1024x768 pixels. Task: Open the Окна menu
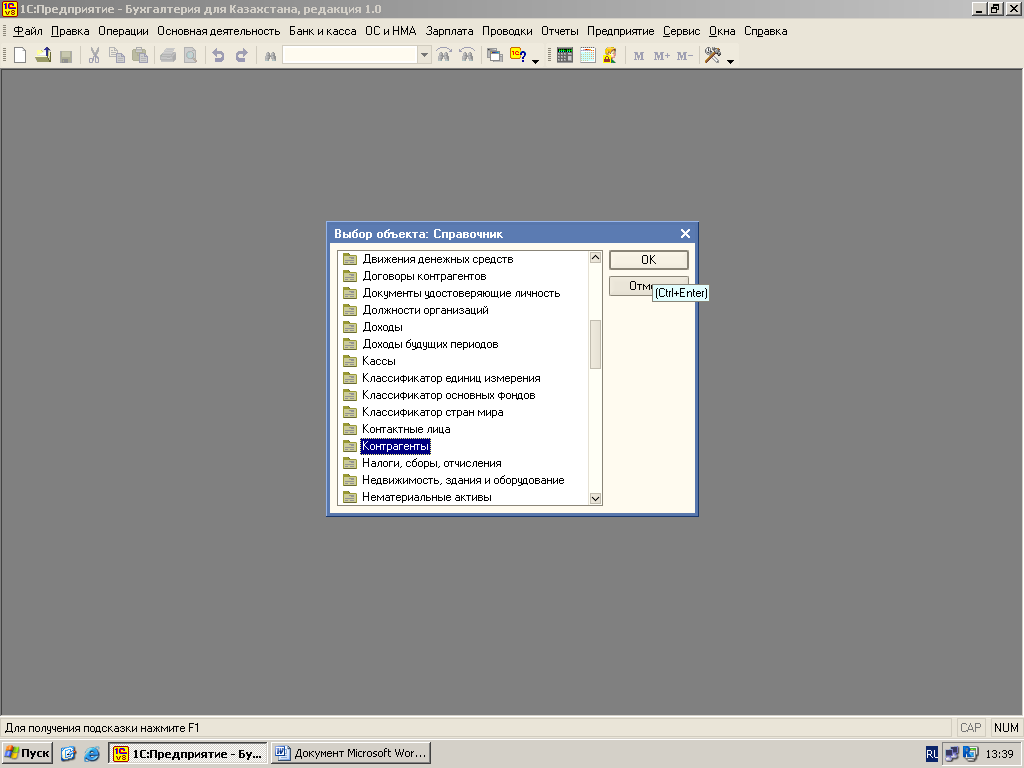point(722,31)
